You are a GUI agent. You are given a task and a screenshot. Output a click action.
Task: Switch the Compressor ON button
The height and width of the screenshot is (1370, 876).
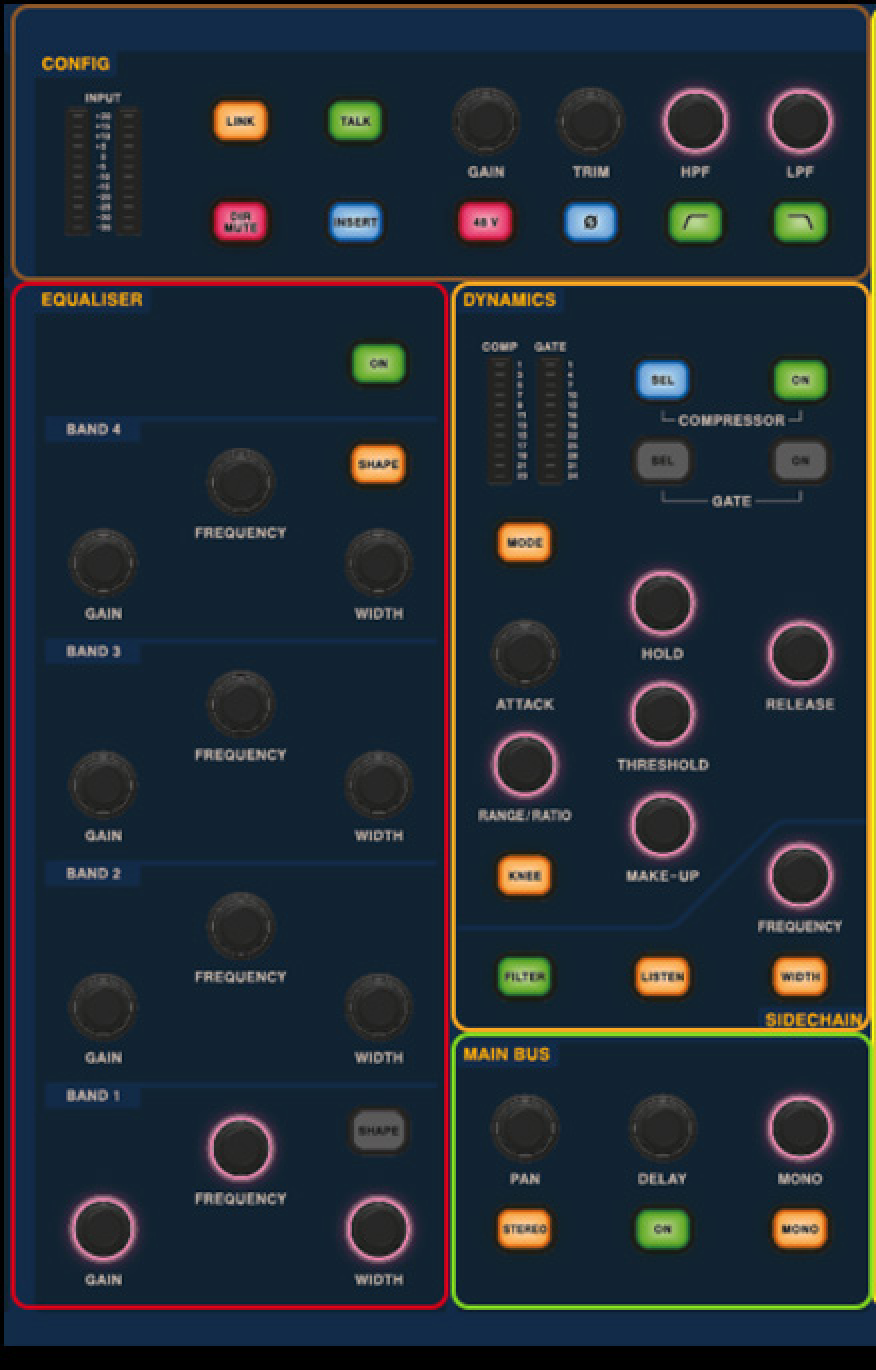point(800,380)
